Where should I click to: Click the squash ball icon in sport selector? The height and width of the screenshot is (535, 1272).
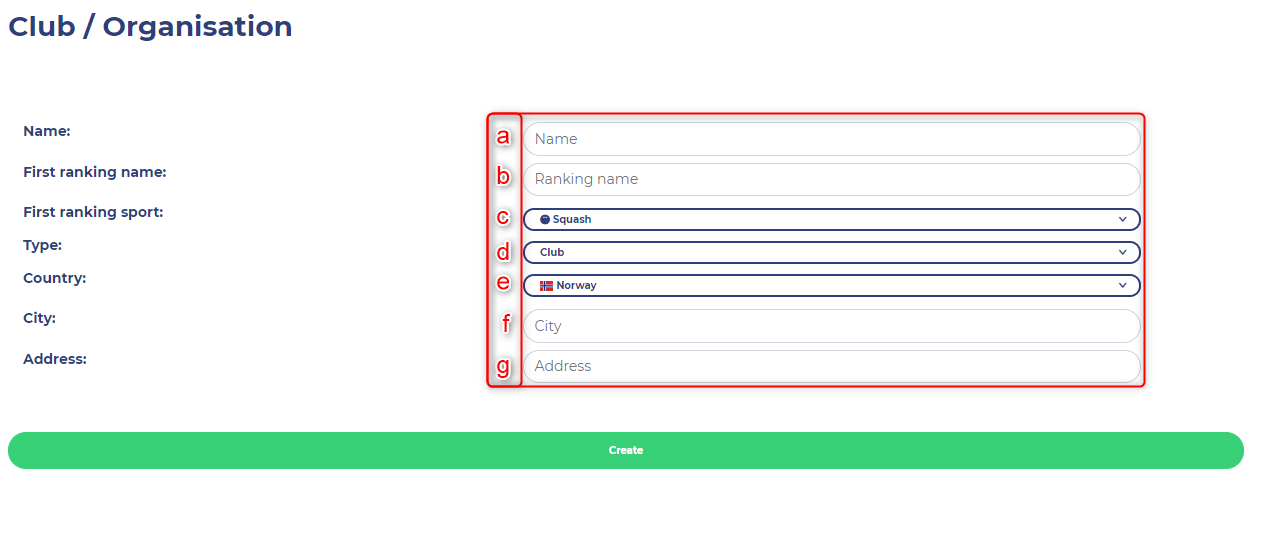tap(545, 219)
